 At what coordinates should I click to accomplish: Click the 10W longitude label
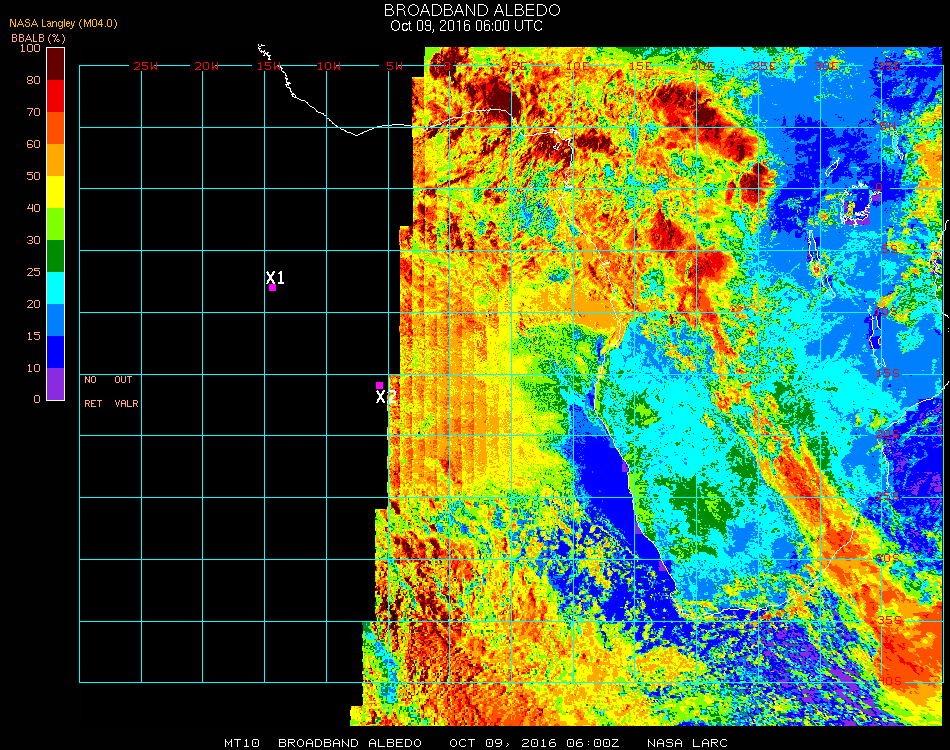click(329, 66)
